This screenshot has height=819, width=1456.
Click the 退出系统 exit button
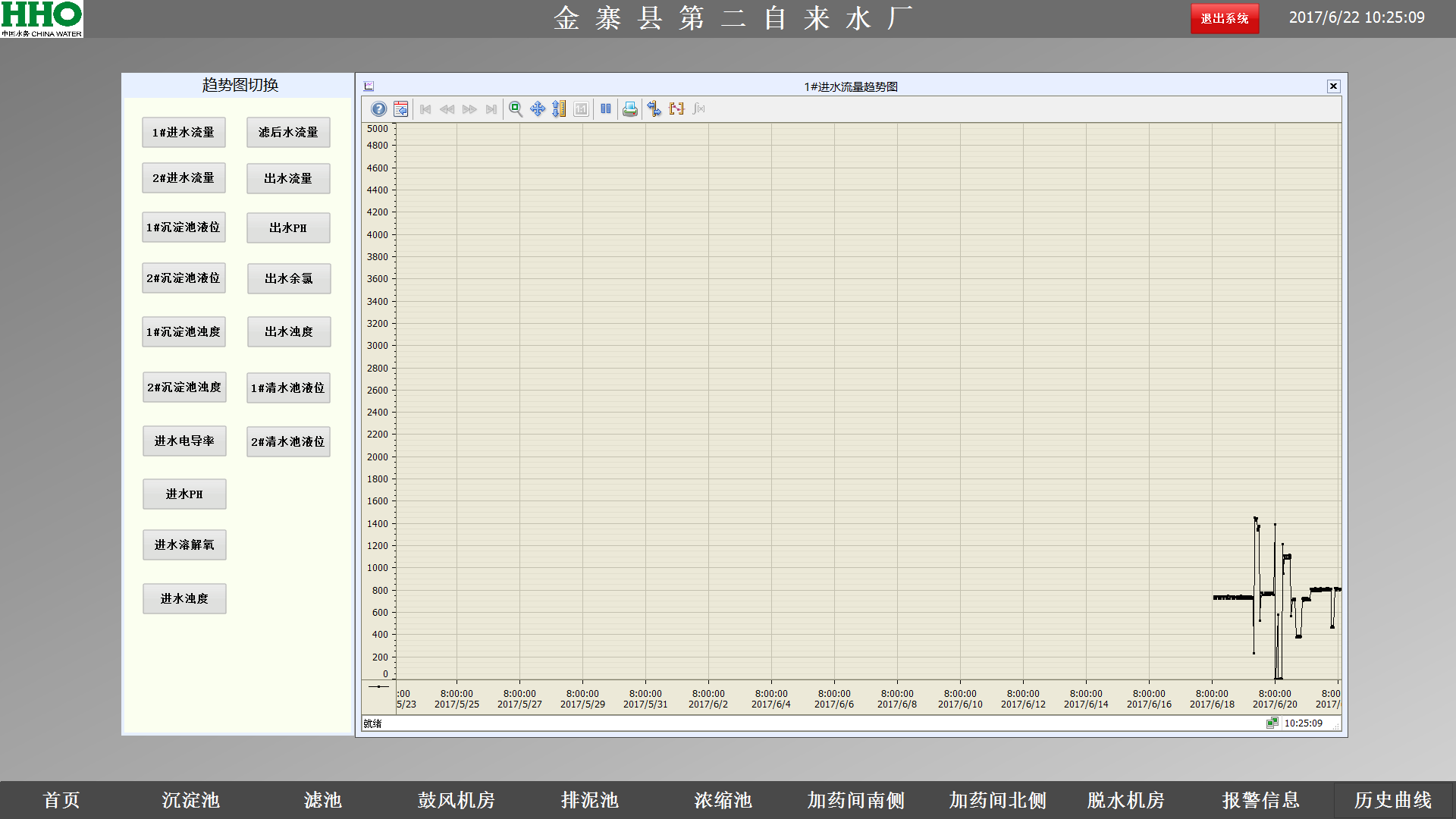1225,19
